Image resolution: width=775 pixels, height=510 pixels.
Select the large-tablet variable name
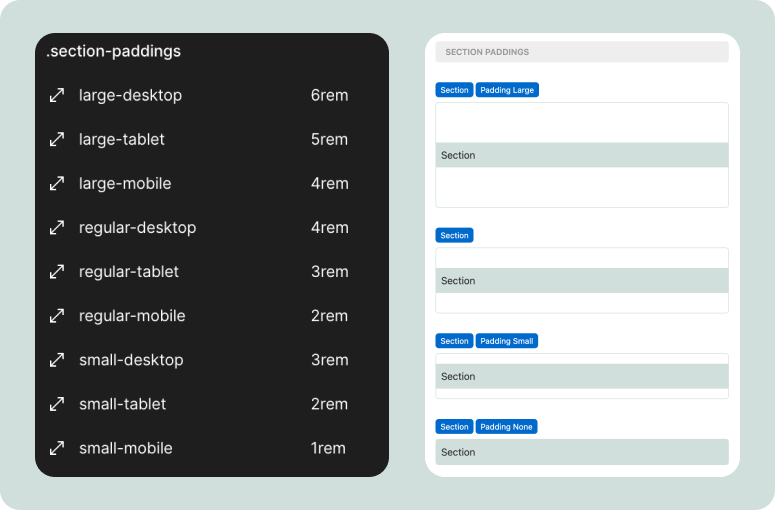[122, 139]
